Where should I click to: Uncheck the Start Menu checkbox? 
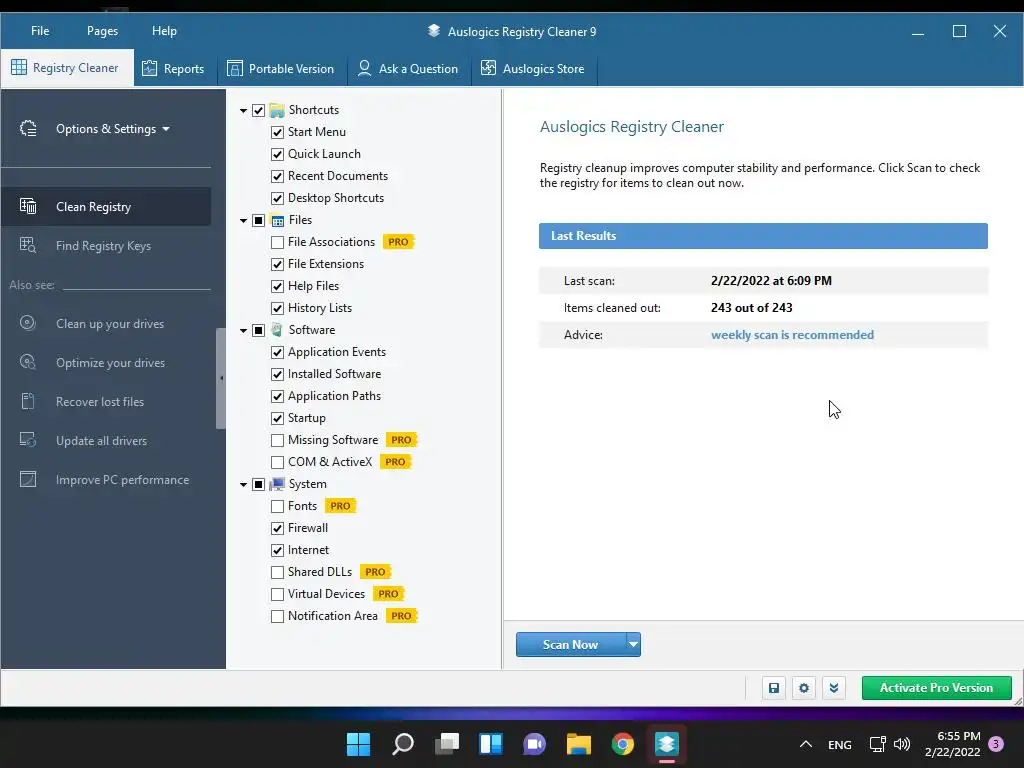(278, 132)
